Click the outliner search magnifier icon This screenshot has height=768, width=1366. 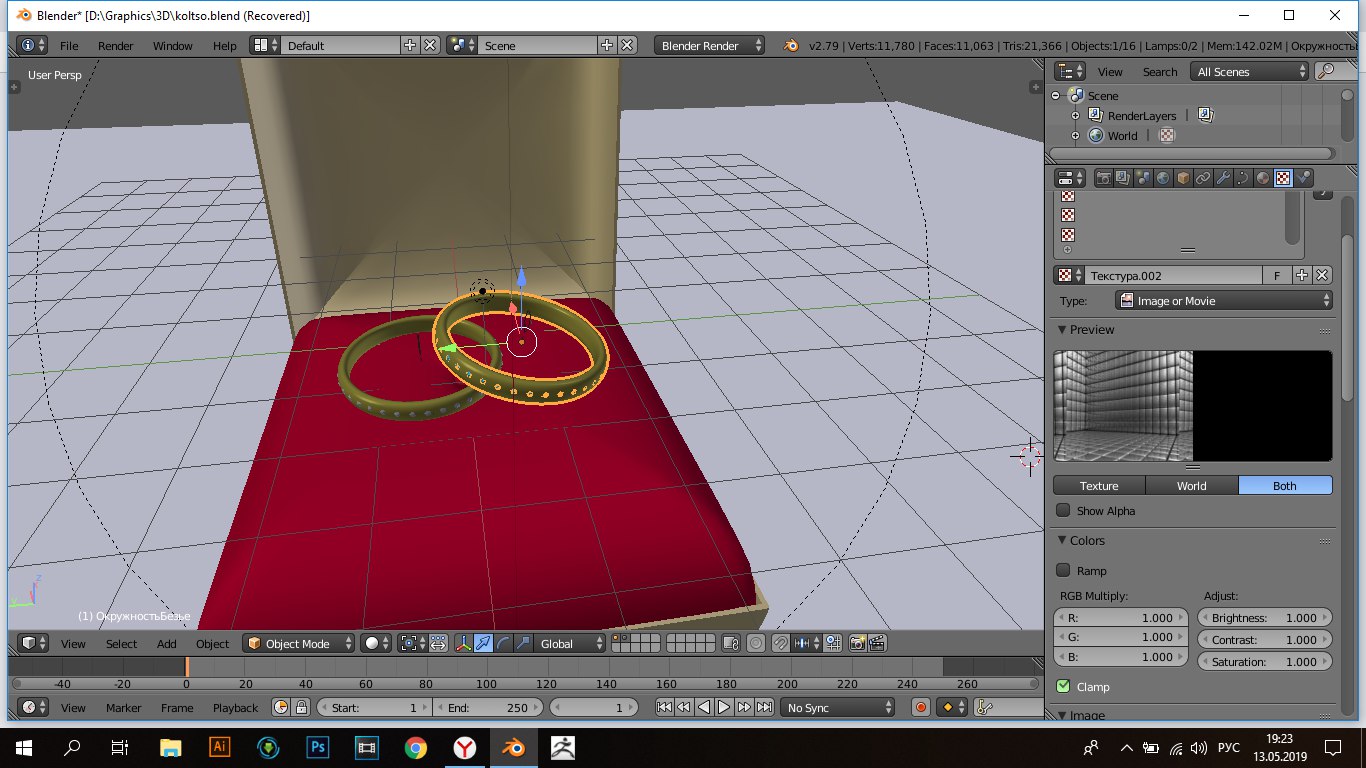tap(1326, 71)
